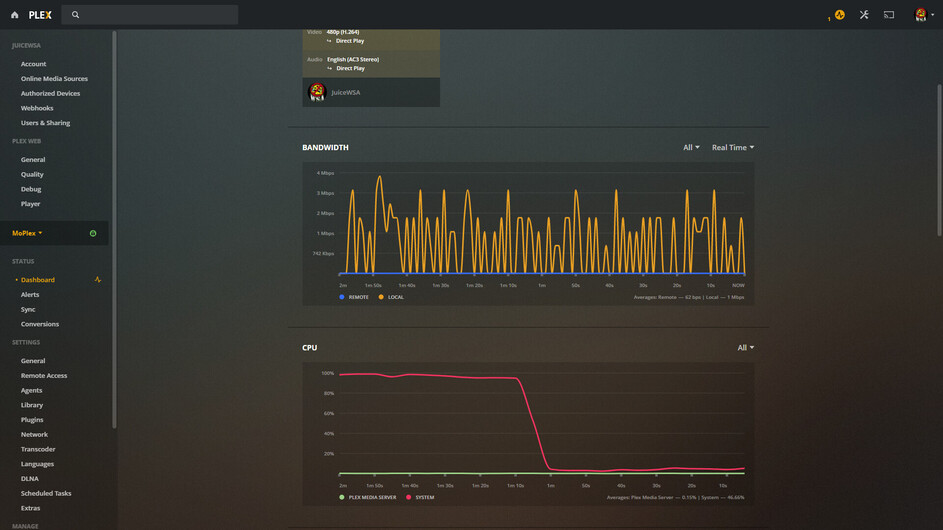Image resolution: width=943 pixels, height=530 pixels.
Task: Toggle the Local series in Bandwidth legend
Action: click(x=391, y=297)
